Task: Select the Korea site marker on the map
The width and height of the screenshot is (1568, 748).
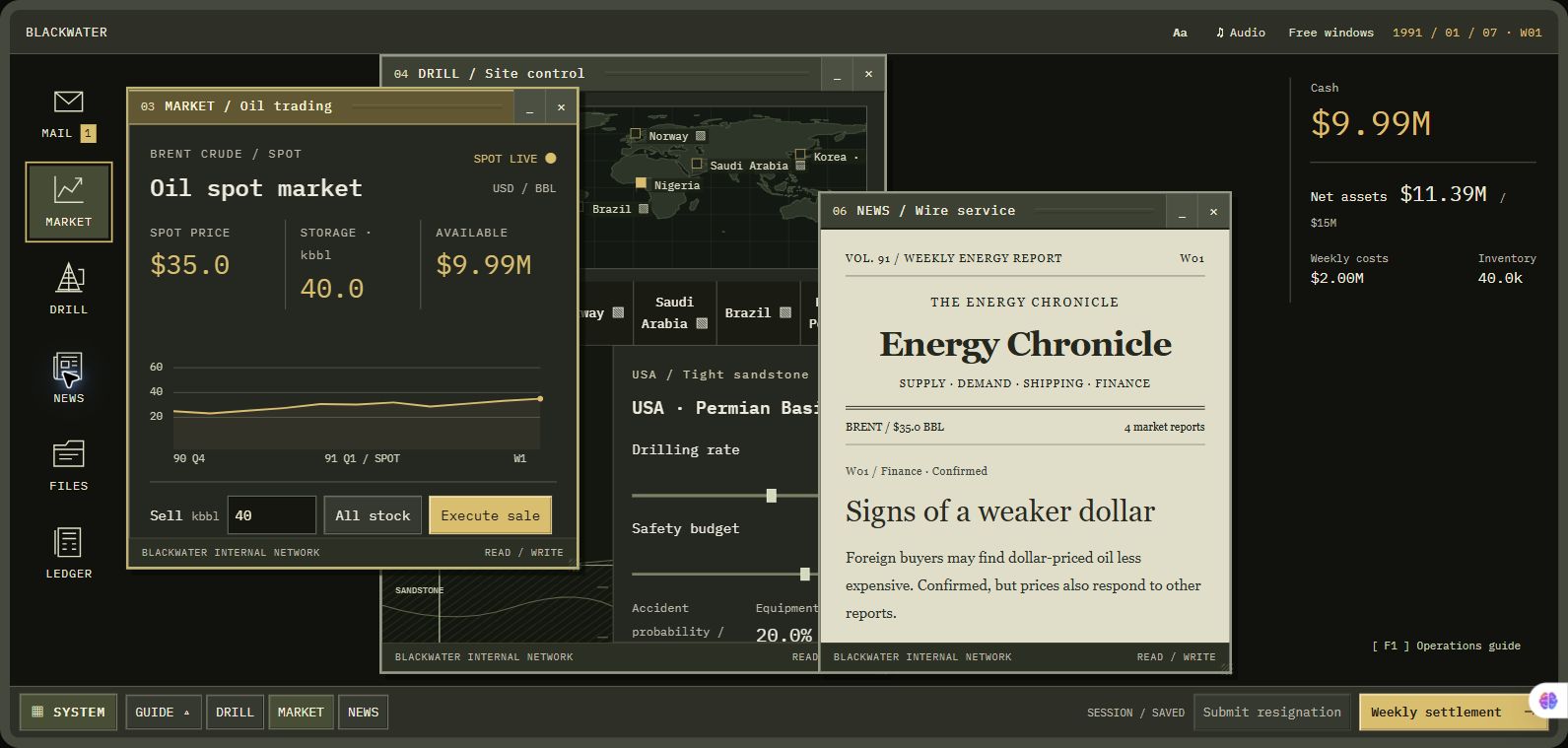Action: (800, 155)
